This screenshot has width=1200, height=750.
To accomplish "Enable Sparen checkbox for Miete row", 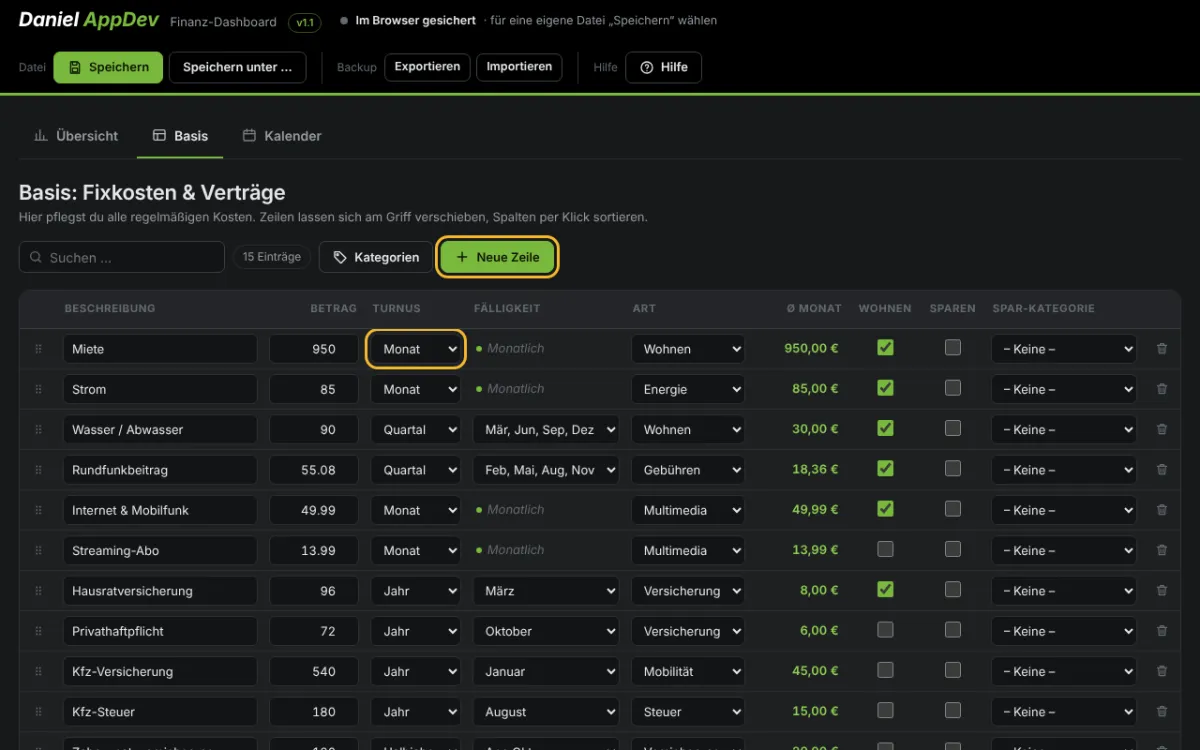I will pyautogui.click(x=953, y=347).
